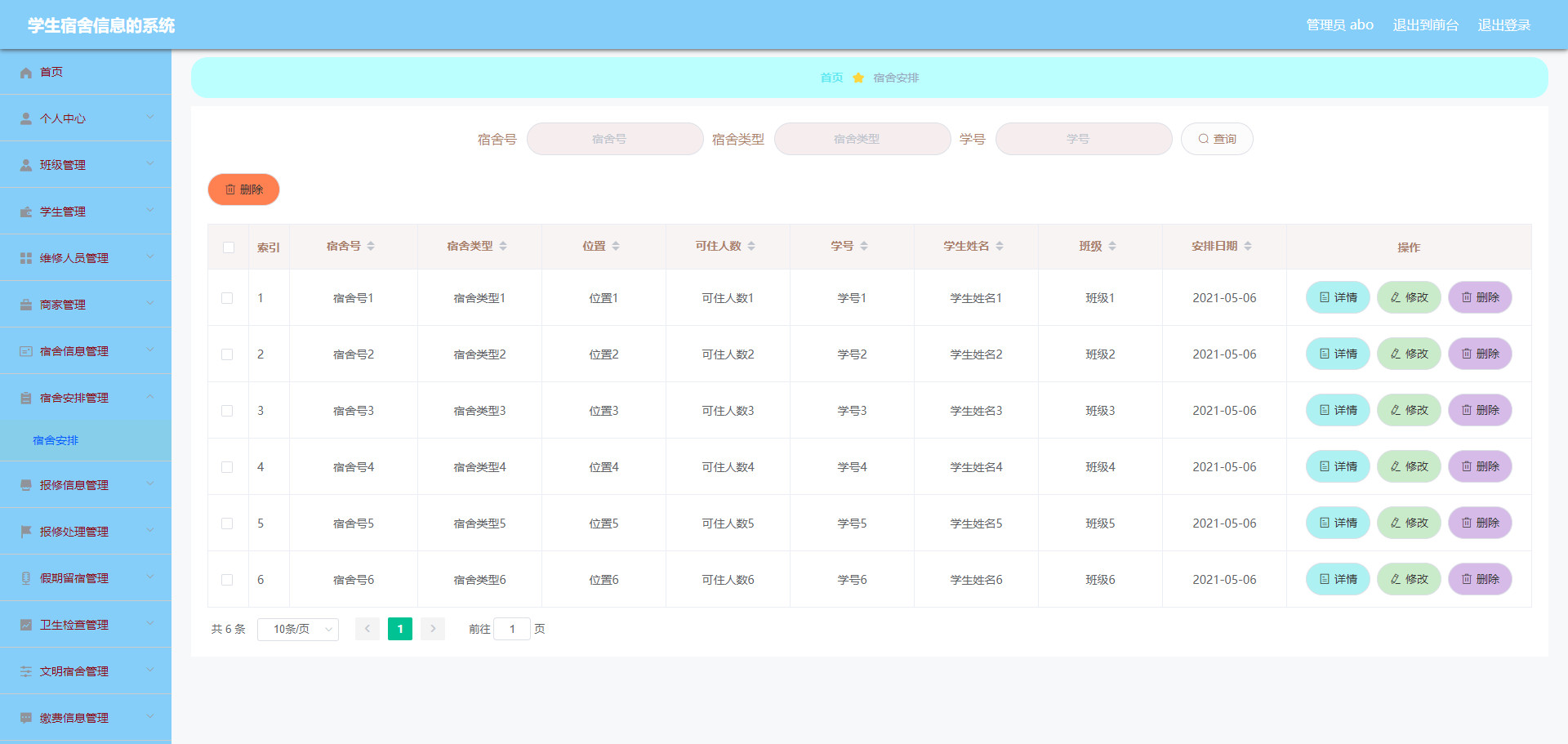1568x744 pixels.
Task: Expand the 报修信息管理 menu chevron
Action: tap(150, 484)
